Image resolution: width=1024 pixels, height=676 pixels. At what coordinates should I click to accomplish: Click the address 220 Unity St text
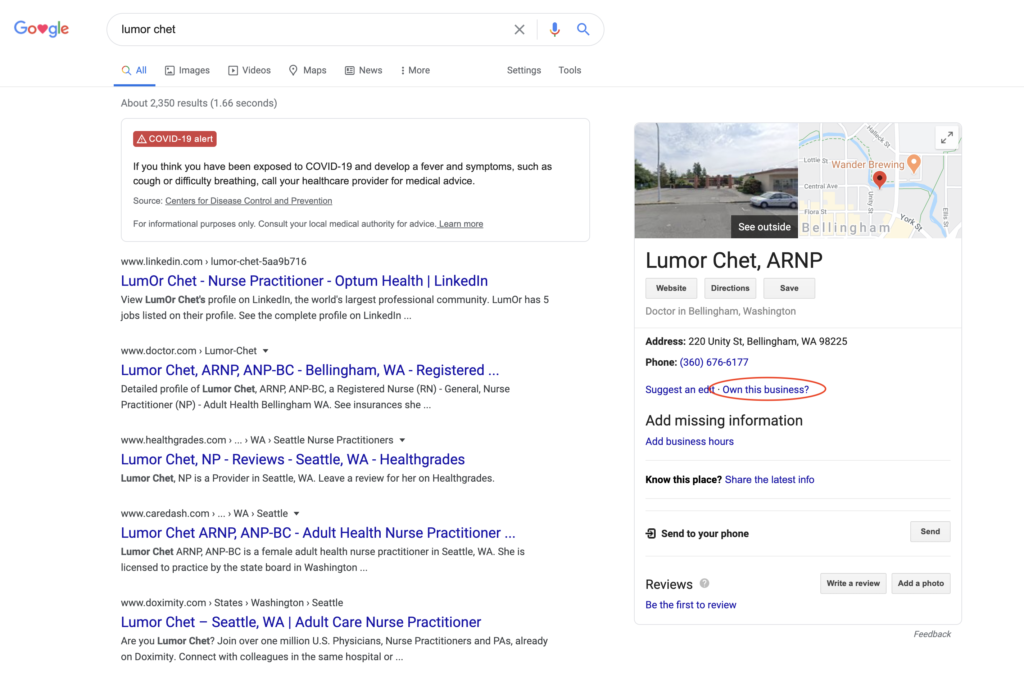[767, 342]
